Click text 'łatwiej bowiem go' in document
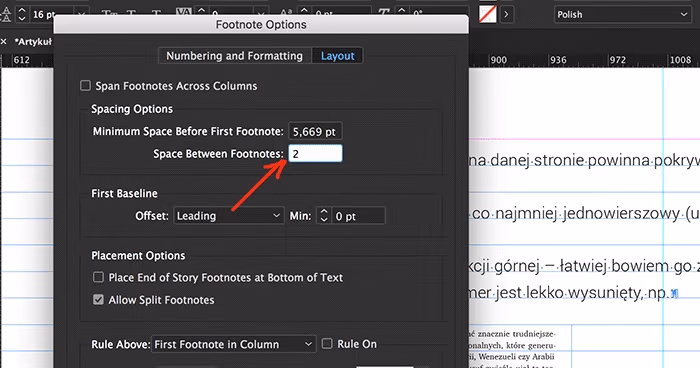This screenshot has height=368, width=700. 625,266
